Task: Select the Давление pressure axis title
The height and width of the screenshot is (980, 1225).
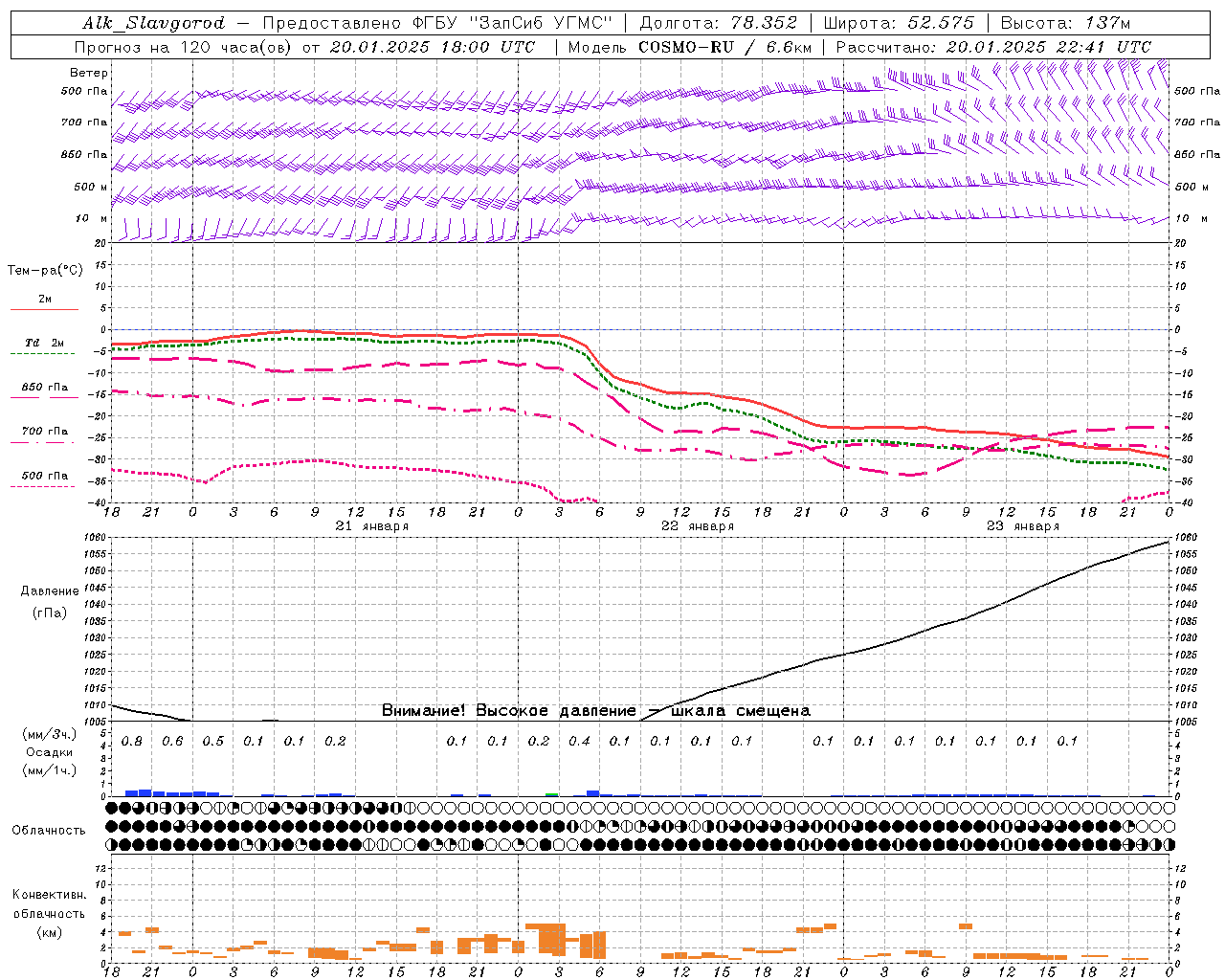Action: (50, 591)
